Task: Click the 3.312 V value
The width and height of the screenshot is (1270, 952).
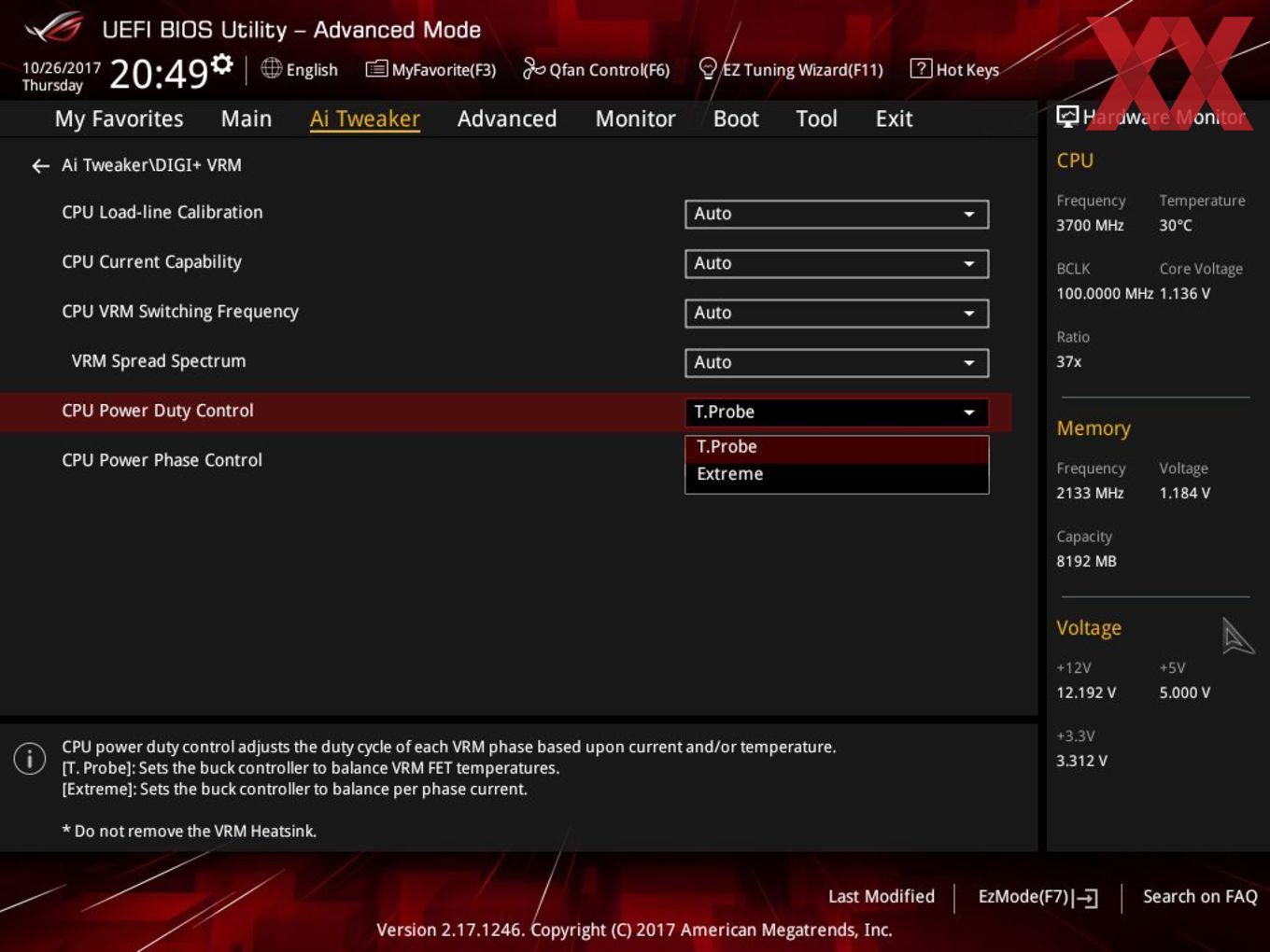Action: 1081,761
